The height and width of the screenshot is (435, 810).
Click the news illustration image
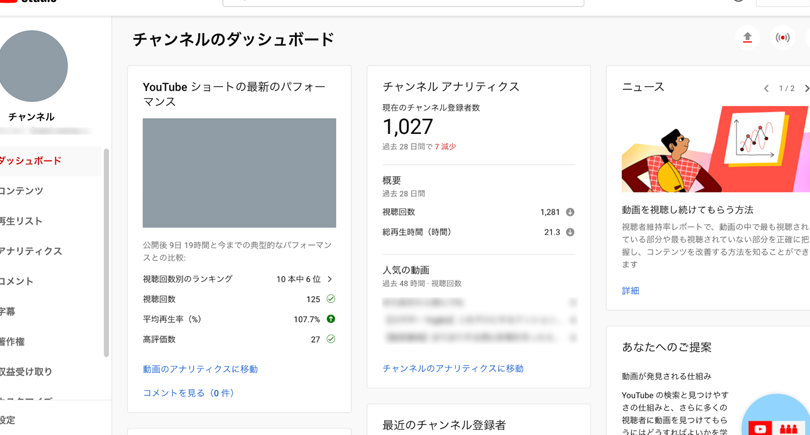click(x=715, y=149)
